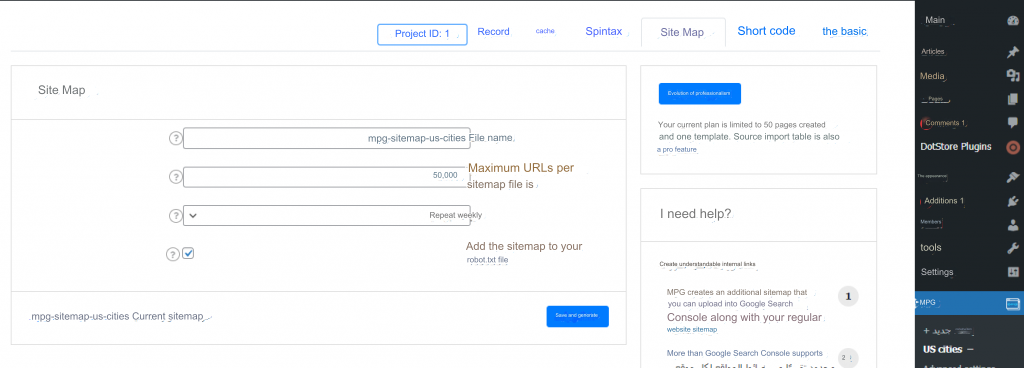Select MPG in the admin sidebar
Viewport: 1024px width, 368px height.
click(969, 303)
